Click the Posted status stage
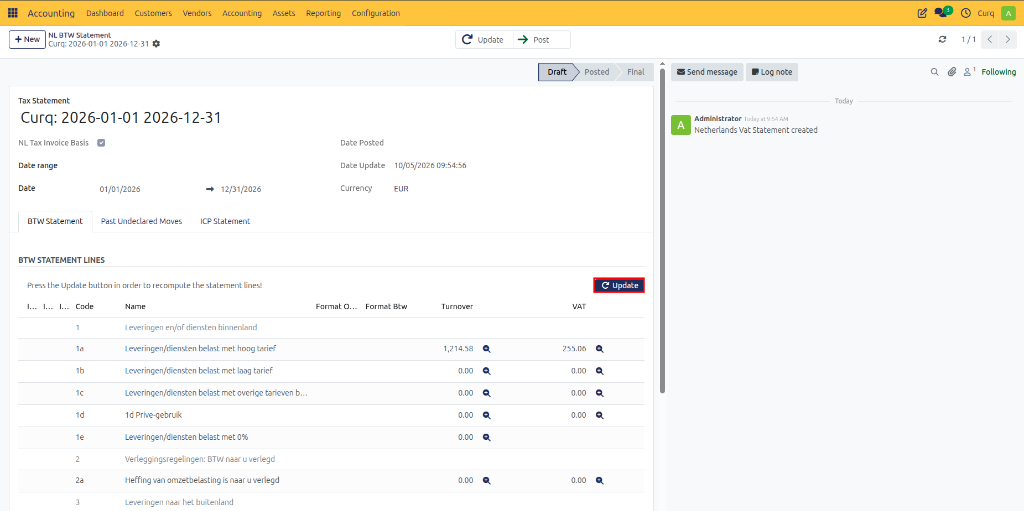The height and width of the screenshot is (511, 1024). click(596, 72)
